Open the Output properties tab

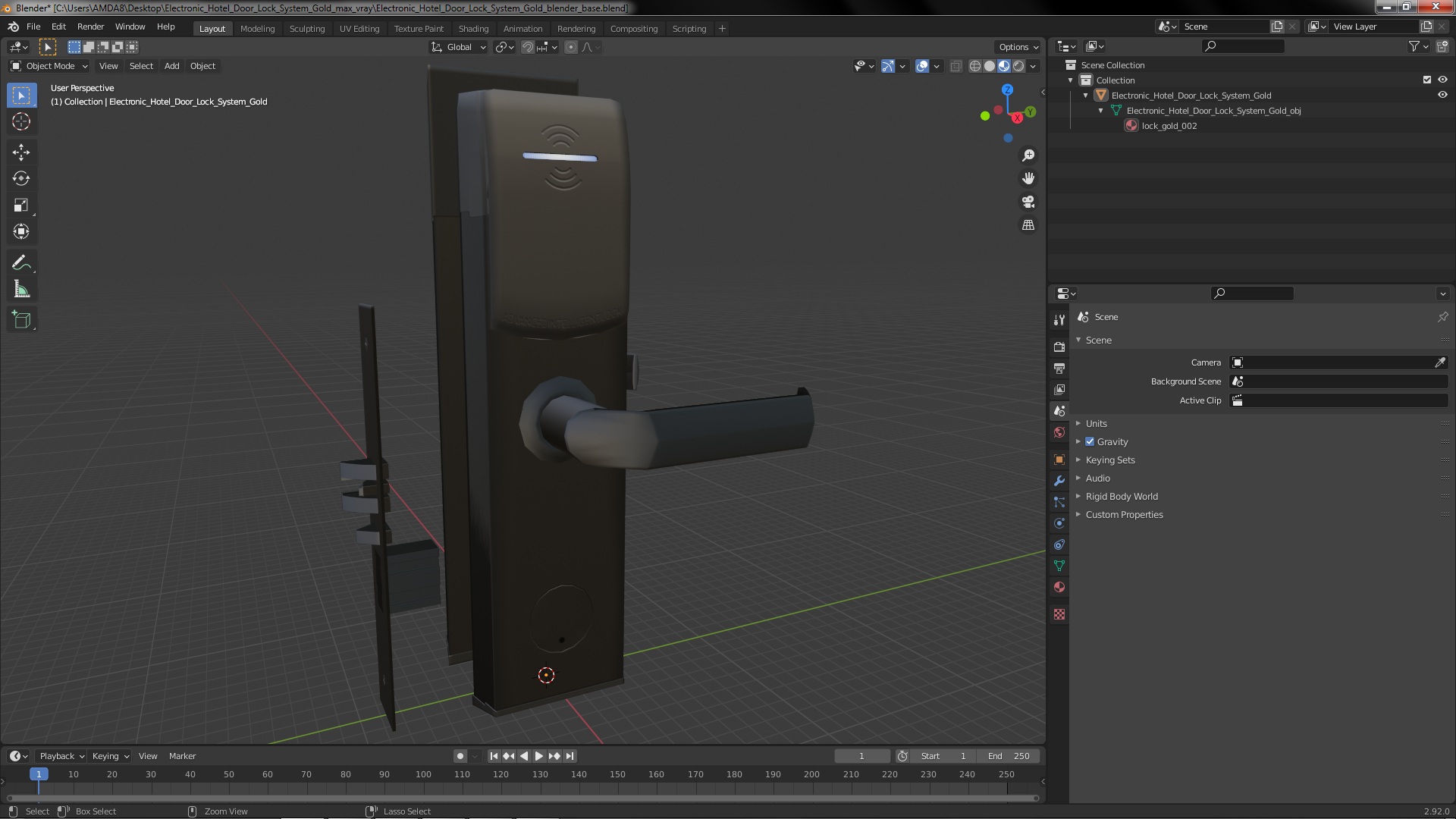point(1059,368)
